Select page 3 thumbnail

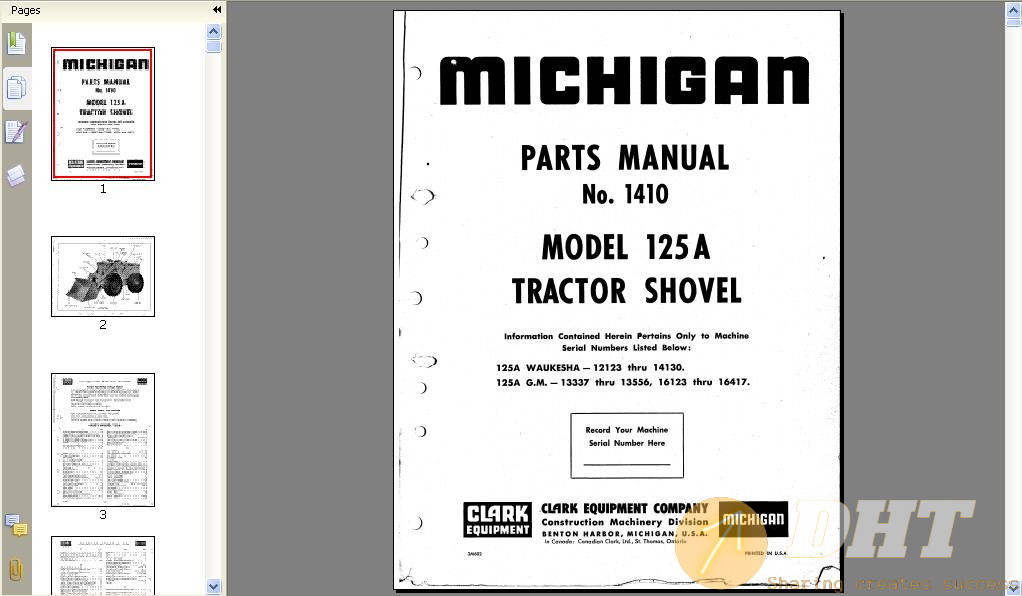[x=103, y=440]
